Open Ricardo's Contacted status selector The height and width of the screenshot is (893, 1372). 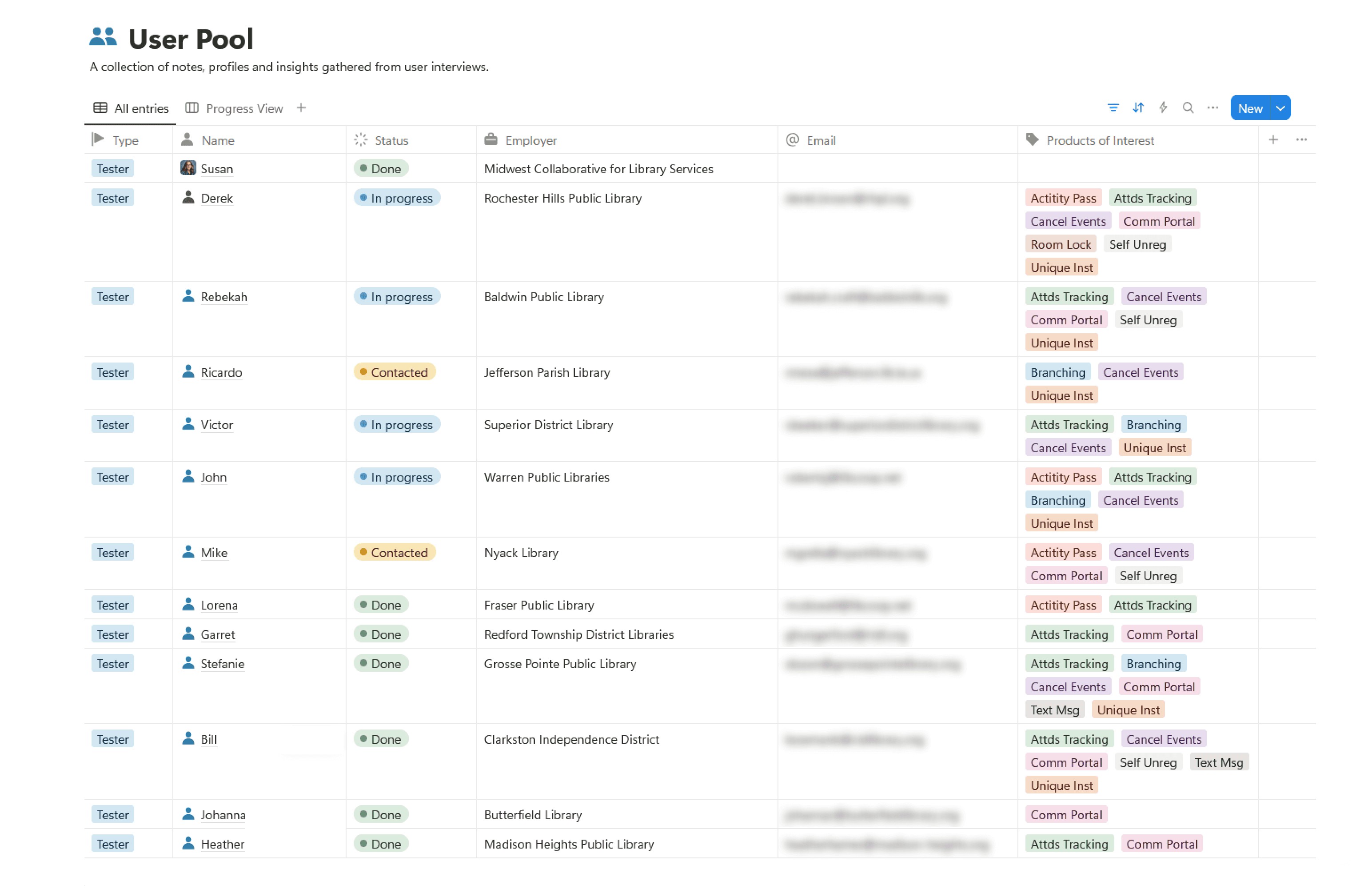pyautogui.click(x=394, y=372)
